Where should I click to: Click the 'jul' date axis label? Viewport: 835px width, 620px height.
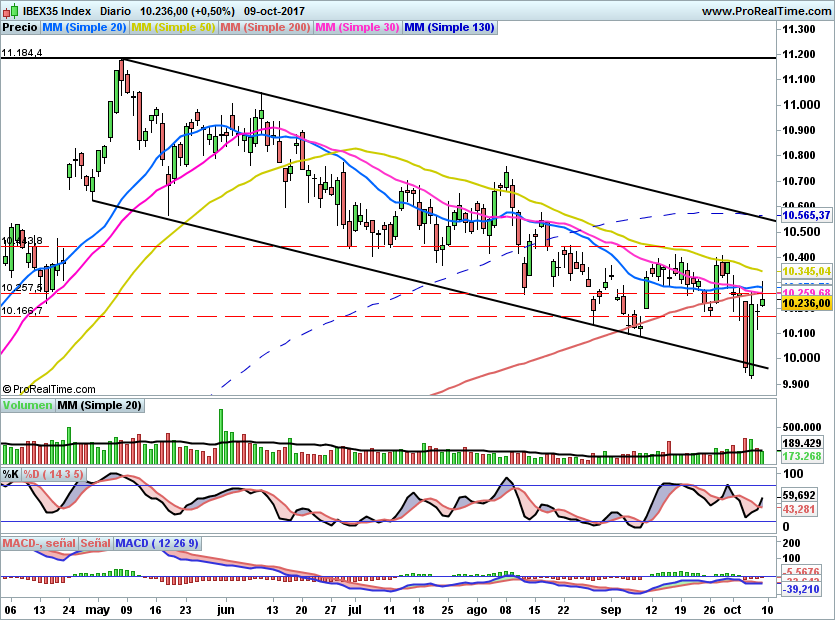coord(355,610)
